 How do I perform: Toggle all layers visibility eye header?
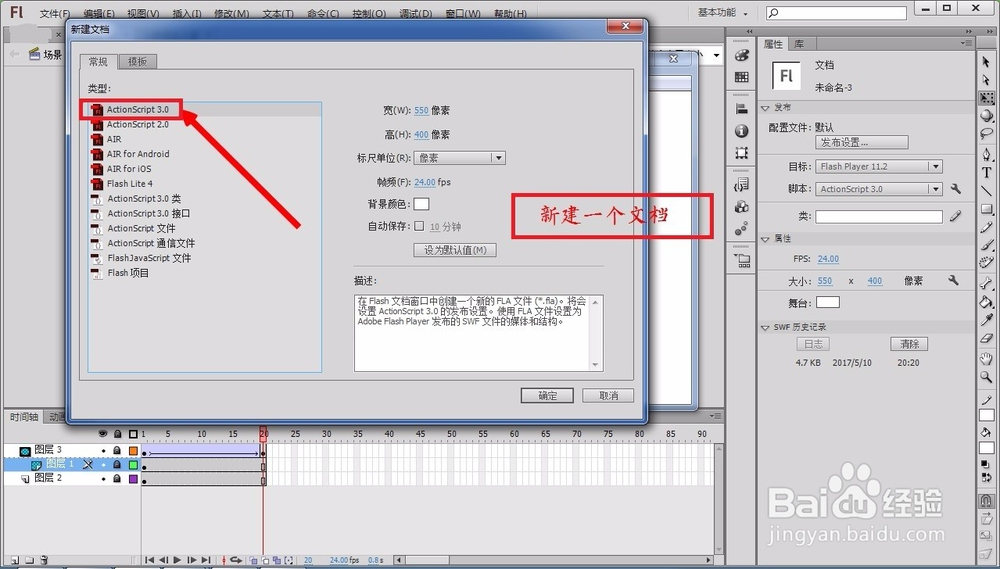tap(103, 434)
